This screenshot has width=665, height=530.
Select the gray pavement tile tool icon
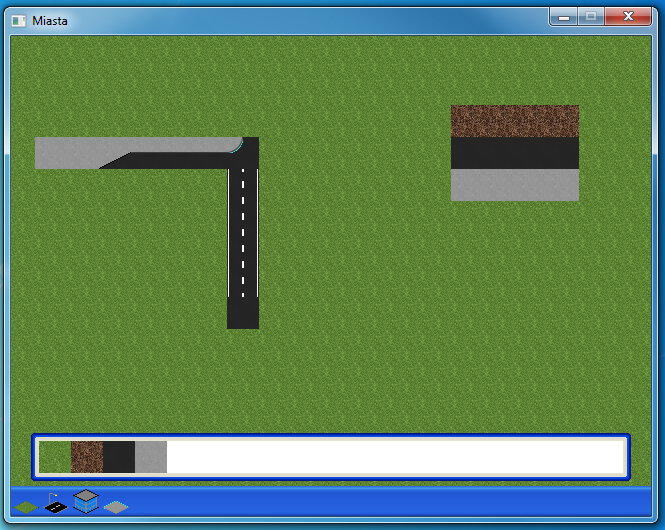click(x=116, y=506)
